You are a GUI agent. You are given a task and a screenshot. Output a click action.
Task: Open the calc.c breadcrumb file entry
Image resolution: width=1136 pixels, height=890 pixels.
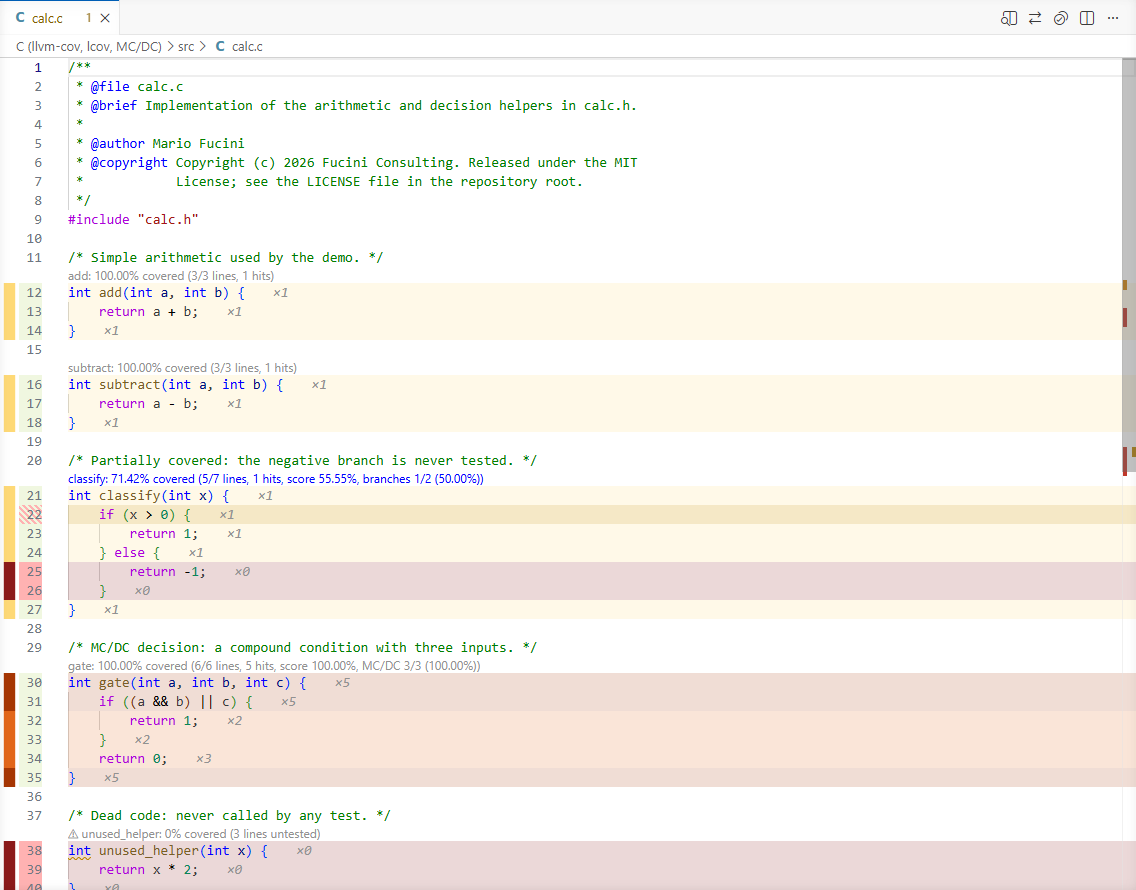coord(247,46)
